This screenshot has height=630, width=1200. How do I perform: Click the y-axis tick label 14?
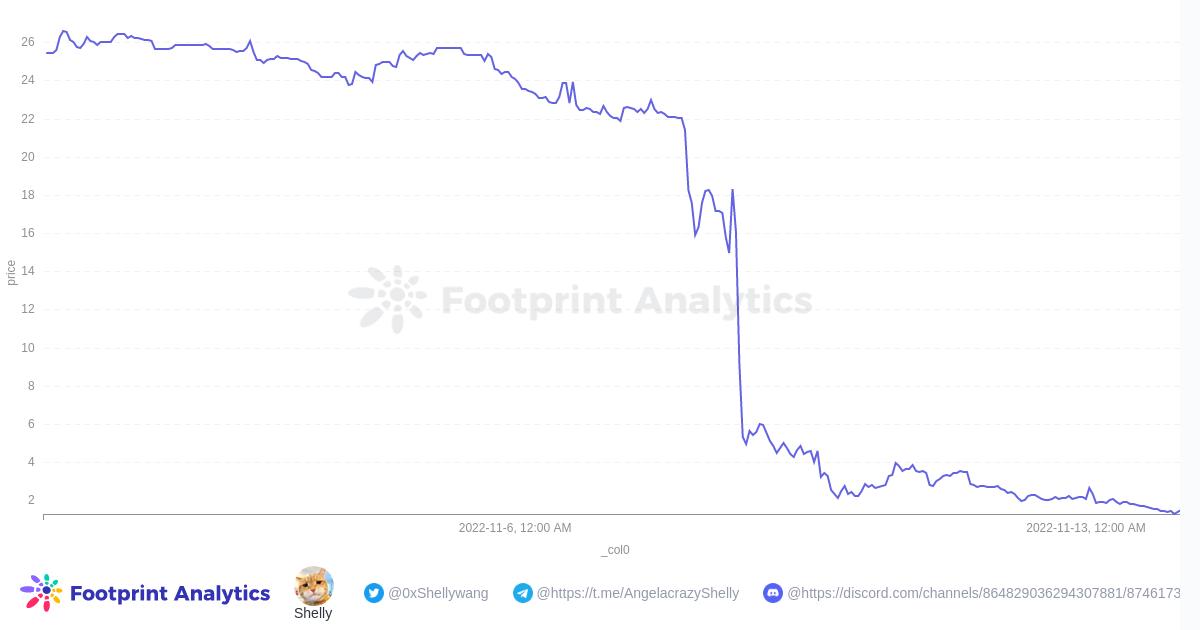pos(28,271)
